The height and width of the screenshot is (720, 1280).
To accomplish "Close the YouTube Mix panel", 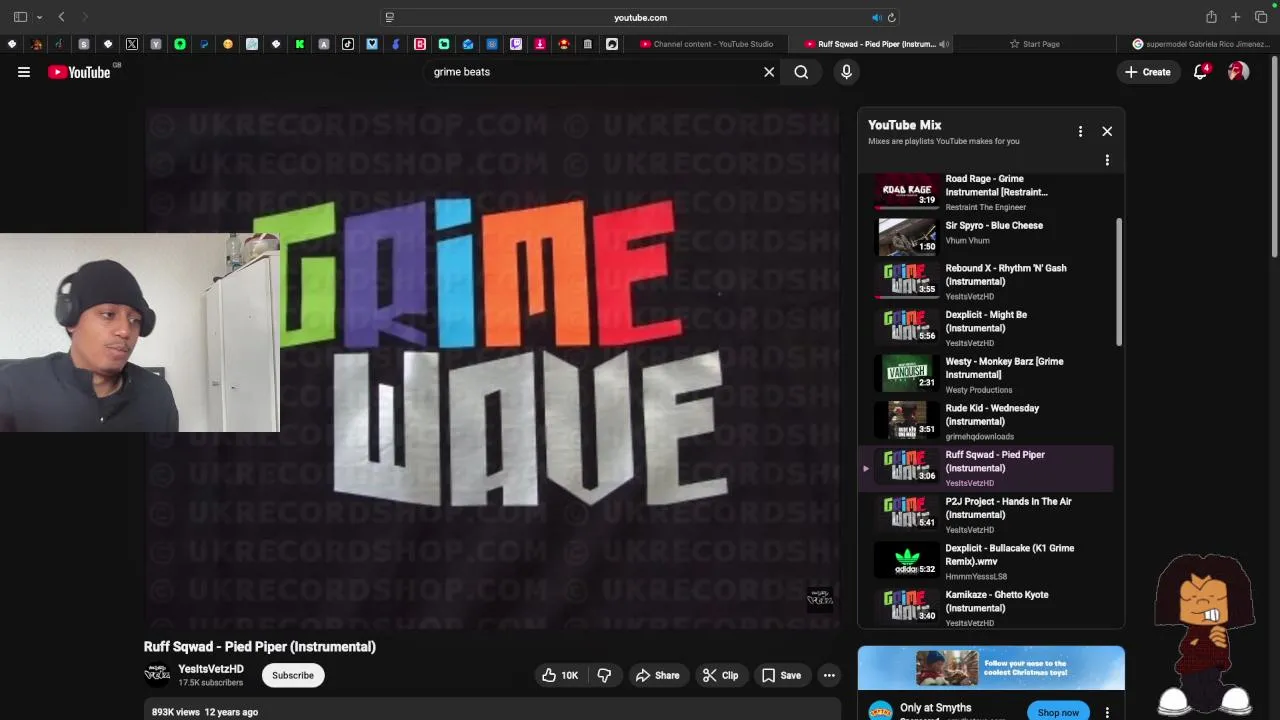I will click(x=1107, y=131).
